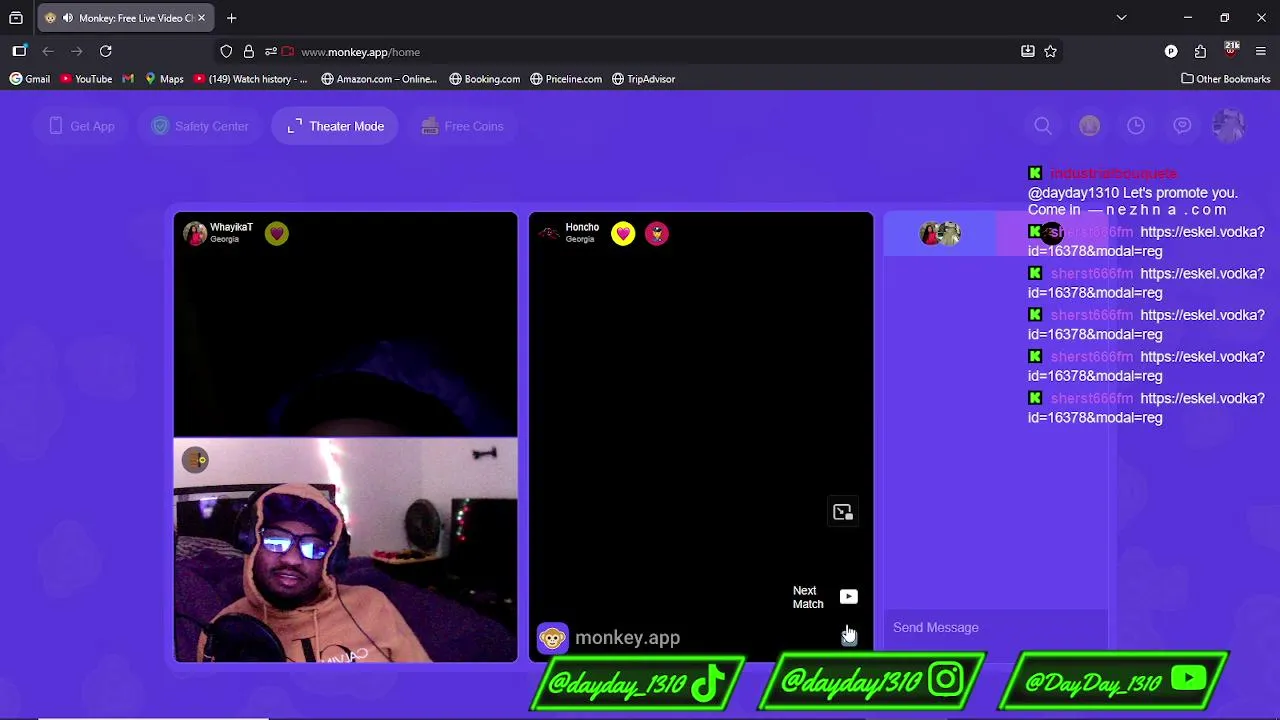Open the Safety Center
This screenshot has height=720, width=1280.
point(200,126)
